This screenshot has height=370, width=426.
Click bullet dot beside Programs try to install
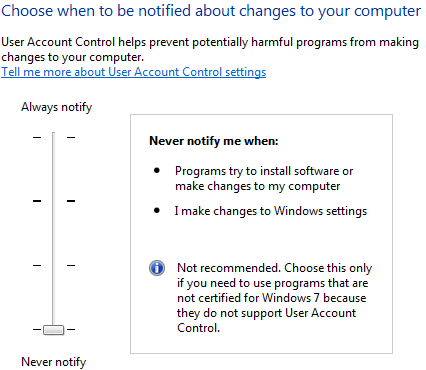pos(157,171)
